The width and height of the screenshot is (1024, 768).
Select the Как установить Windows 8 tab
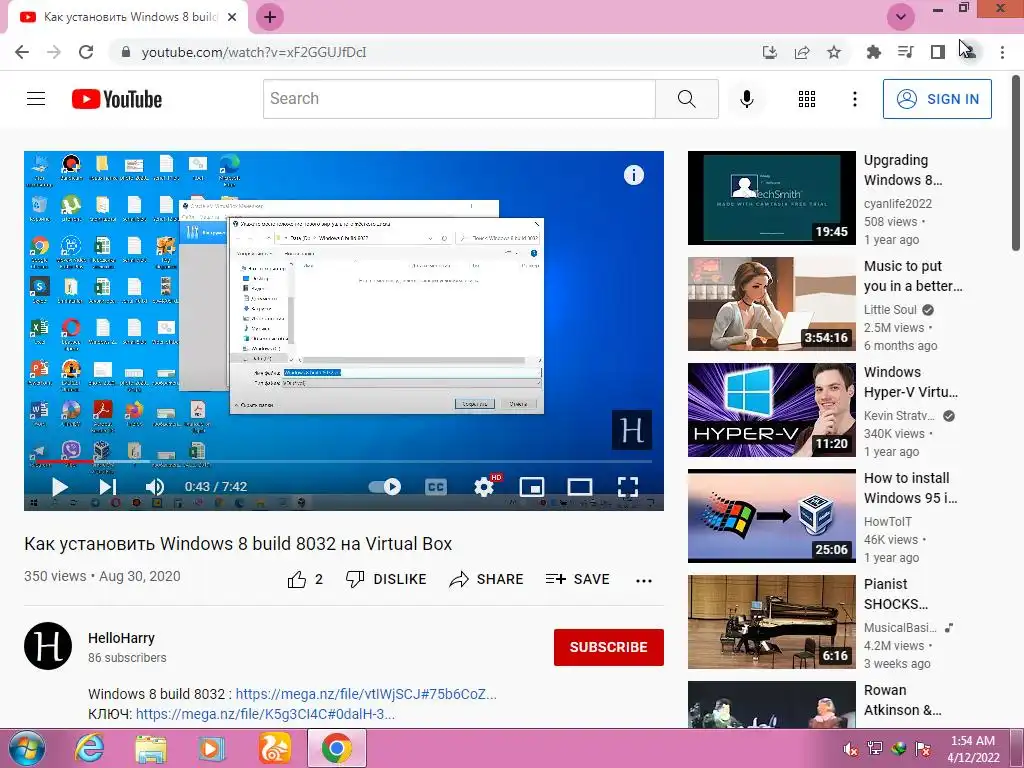(x=128, y=17)
